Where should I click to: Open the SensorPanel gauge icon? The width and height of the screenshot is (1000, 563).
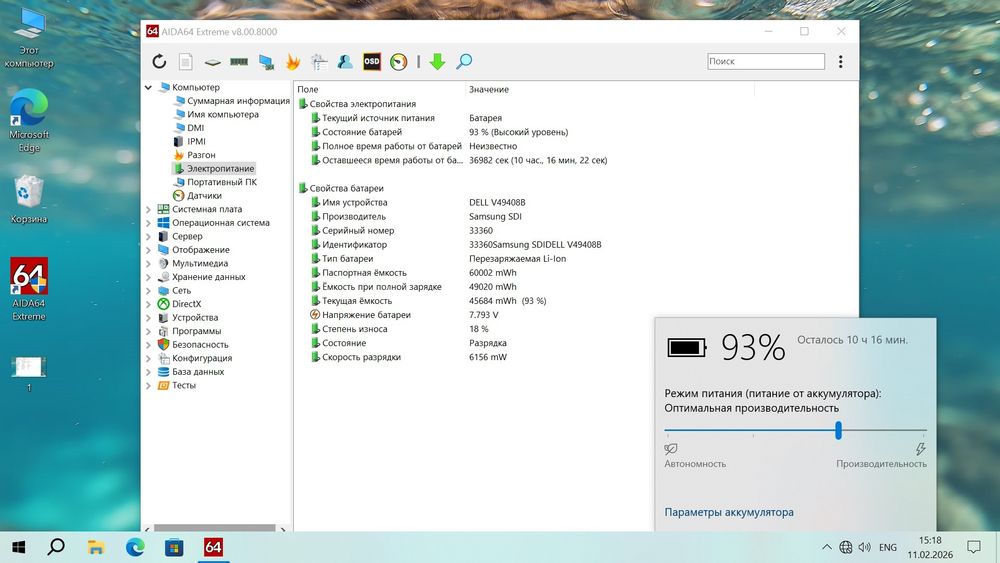pyautogui.click(x=399, y=61)
